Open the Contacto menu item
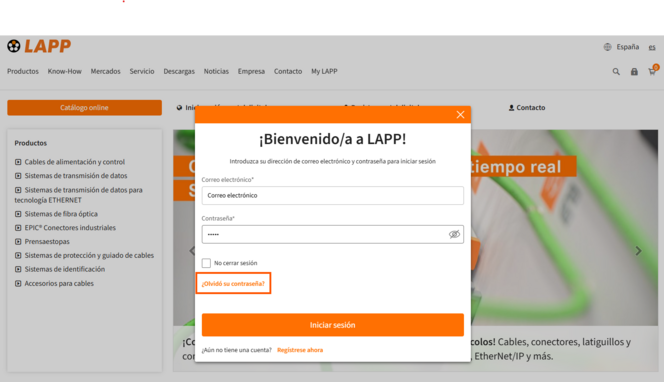 288,72
